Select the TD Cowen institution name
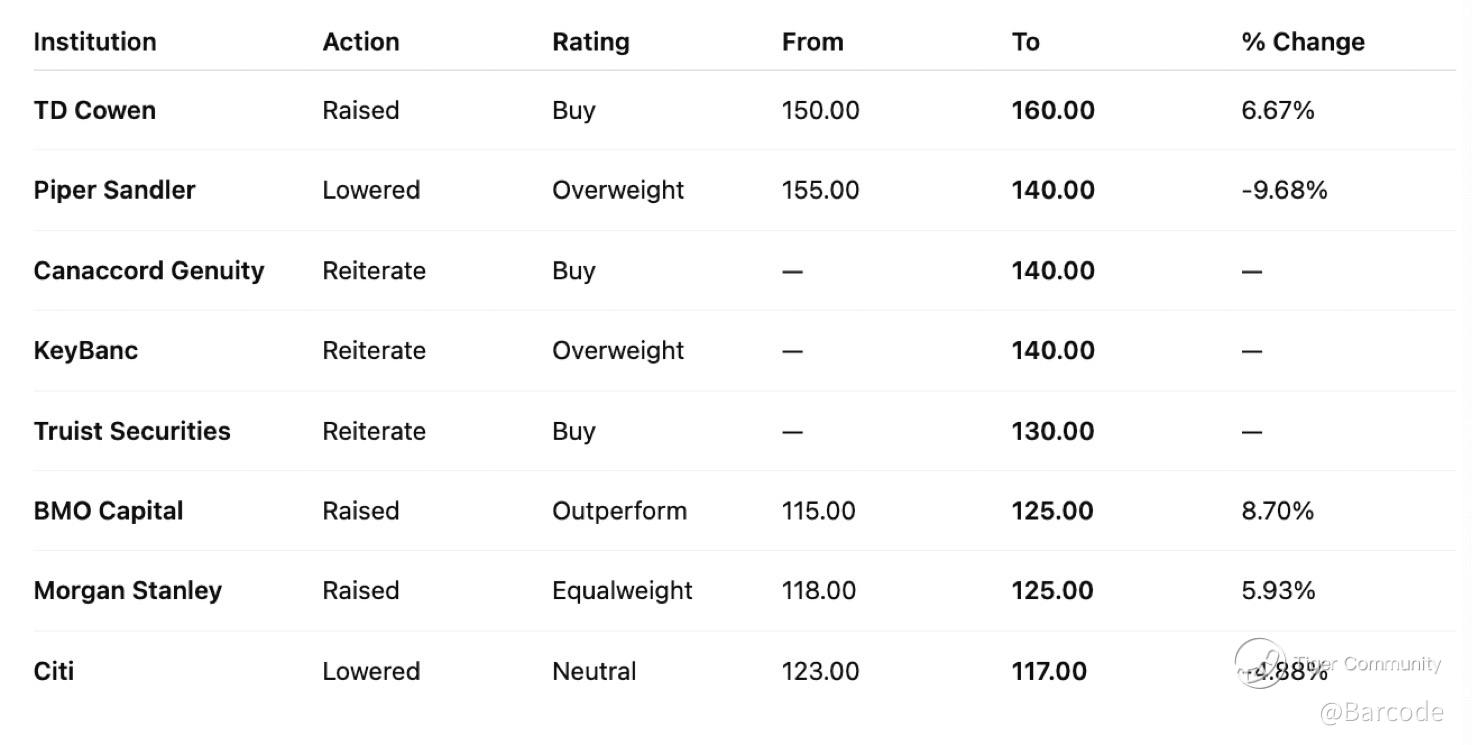Screen dimensions: 1472x745 95,110
